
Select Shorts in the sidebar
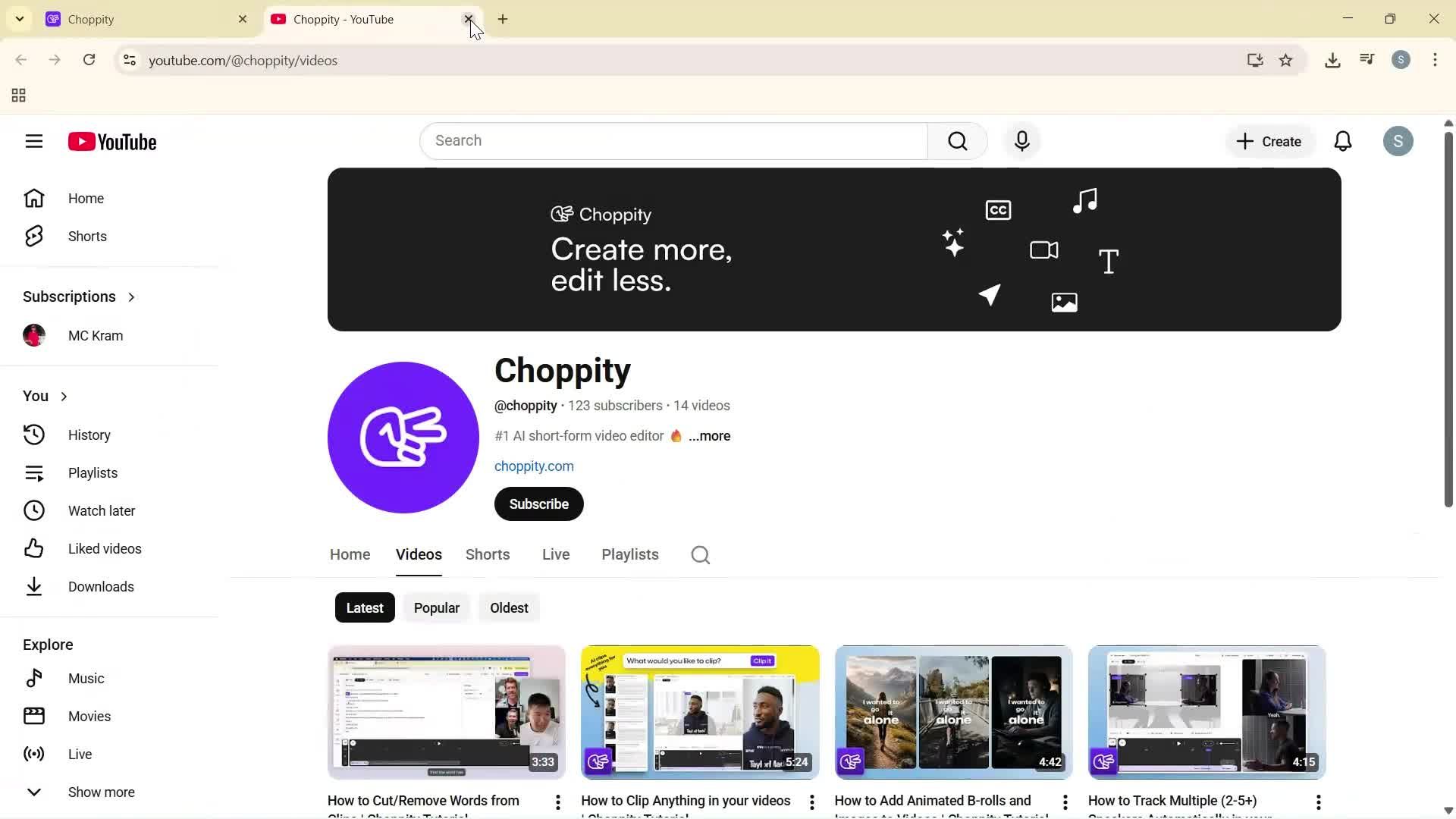click(86, 236)
